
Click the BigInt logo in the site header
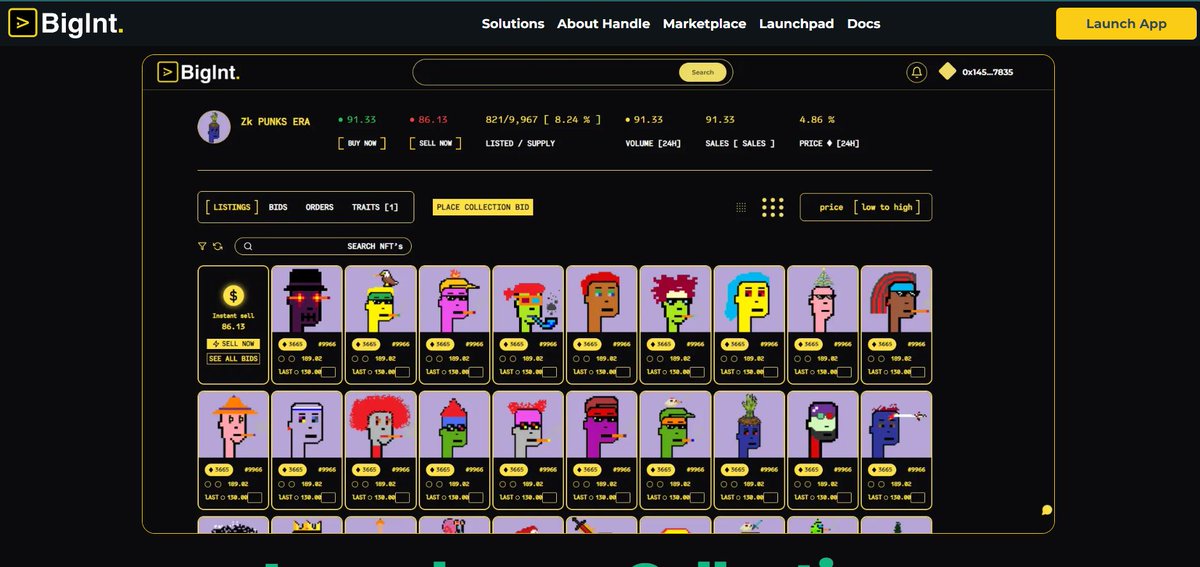click(x=64, y=23)
